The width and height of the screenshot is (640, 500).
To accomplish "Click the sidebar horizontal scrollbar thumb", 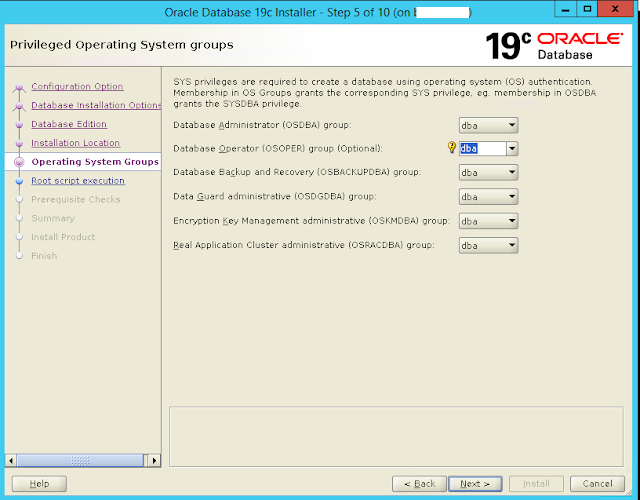I will [x=80, y=461].
